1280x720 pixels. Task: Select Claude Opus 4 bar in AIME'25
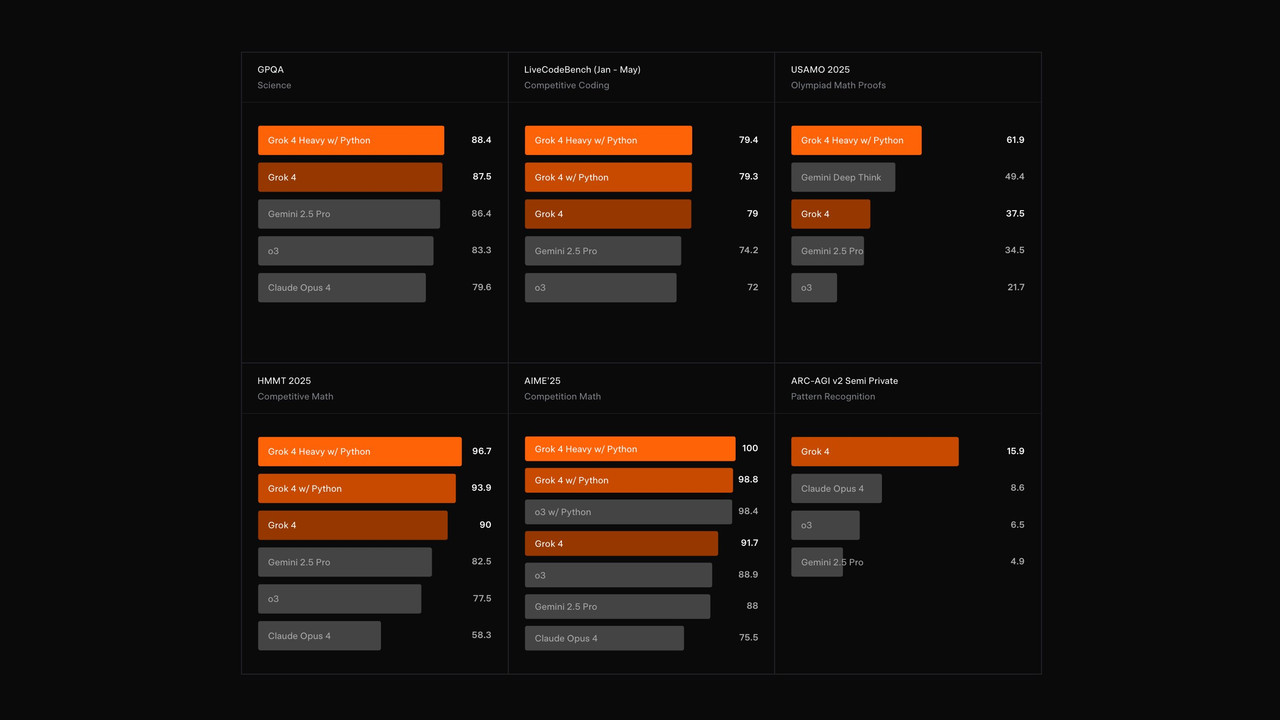tap(604, 638)
